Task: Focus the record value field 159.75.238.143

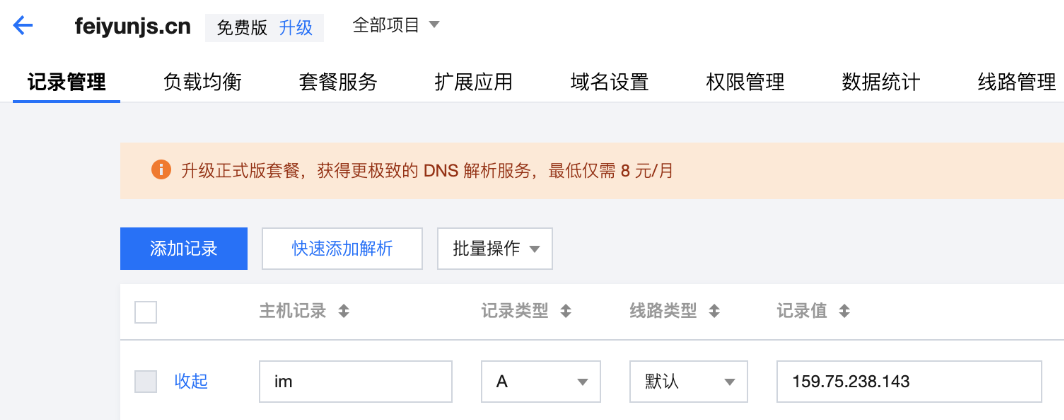Action: (x=909, y=381)
